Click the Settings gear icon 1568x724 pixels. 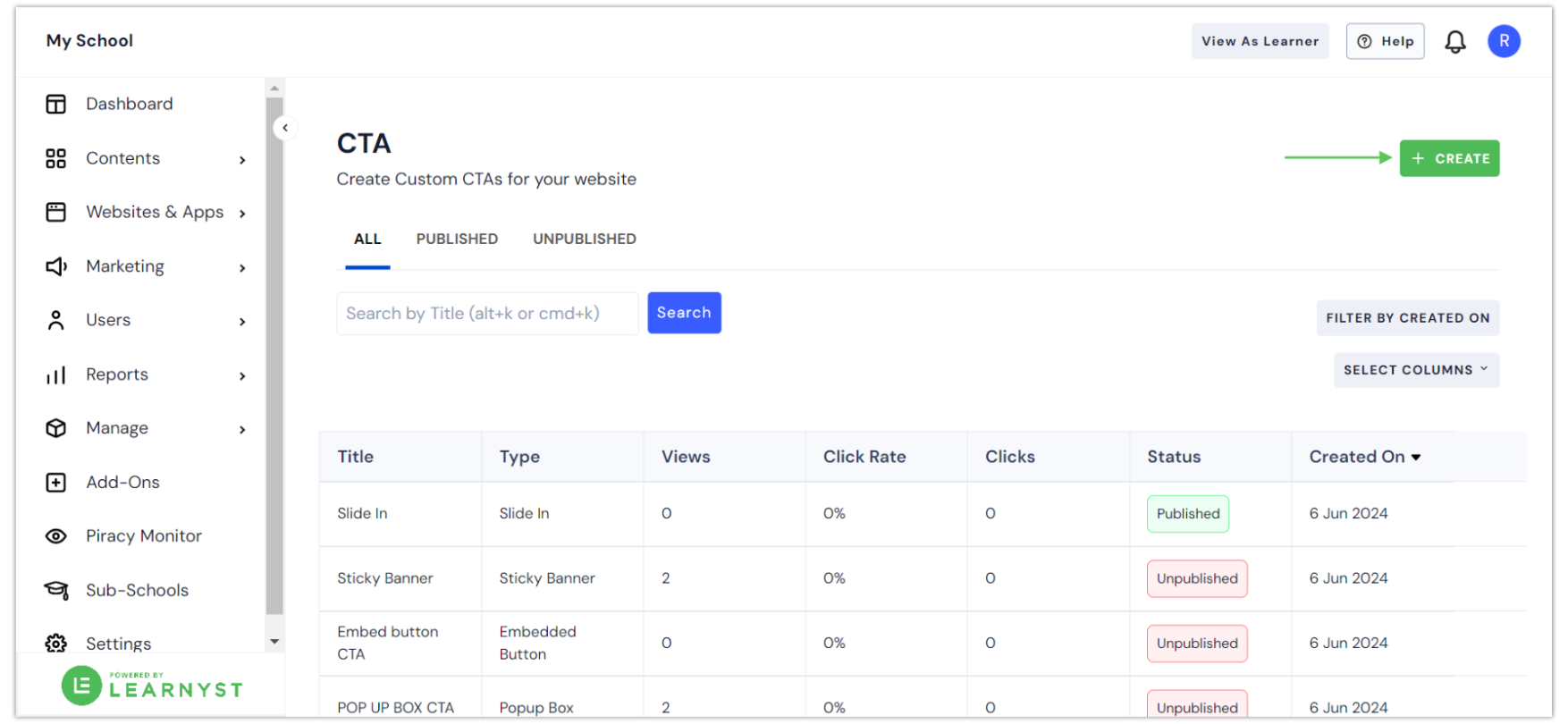point(55,644)
